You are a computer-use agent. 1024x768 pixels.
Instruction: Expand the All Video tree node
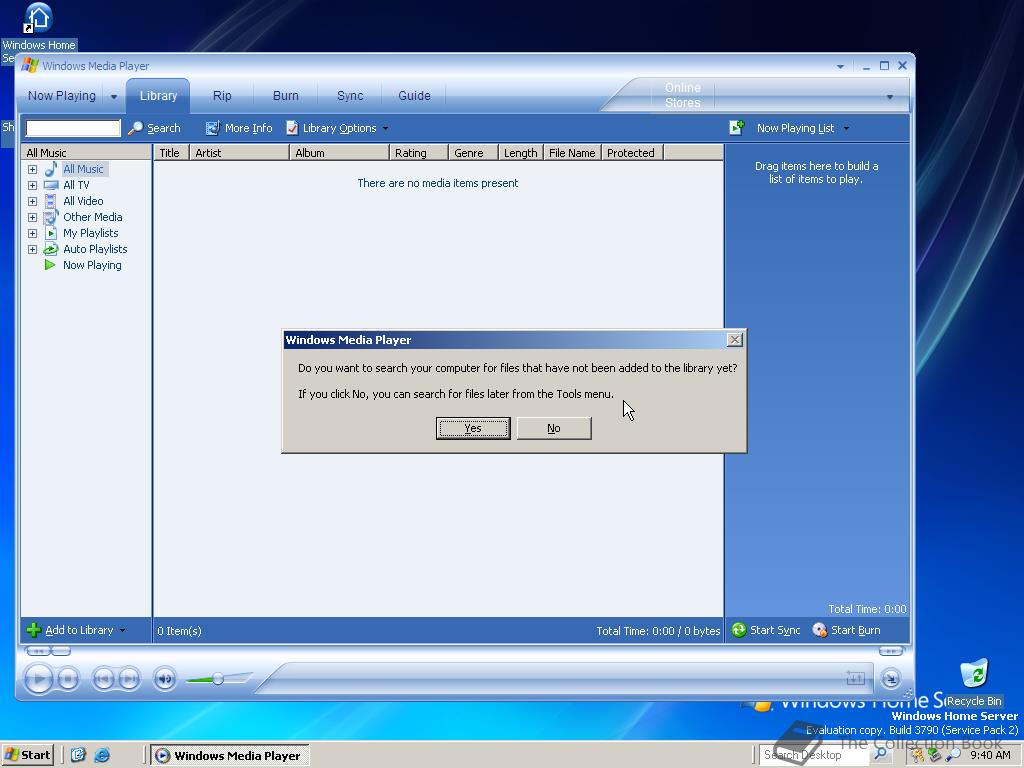(32, 201)
